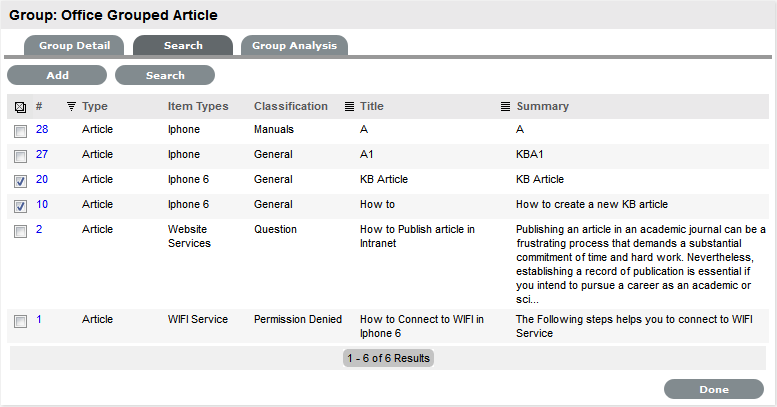Click article number 2 link
This screenshot has width=777, height=407.
coord(39,230)
